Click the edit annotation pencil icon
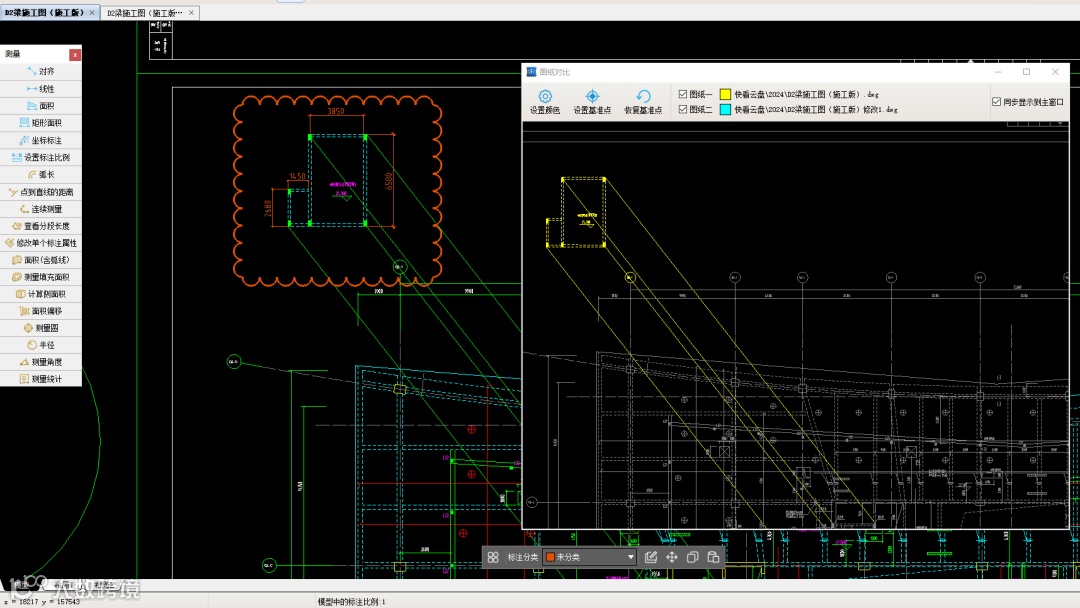Viewport: 1080px width, 608px height. click(x=651, y=557)
